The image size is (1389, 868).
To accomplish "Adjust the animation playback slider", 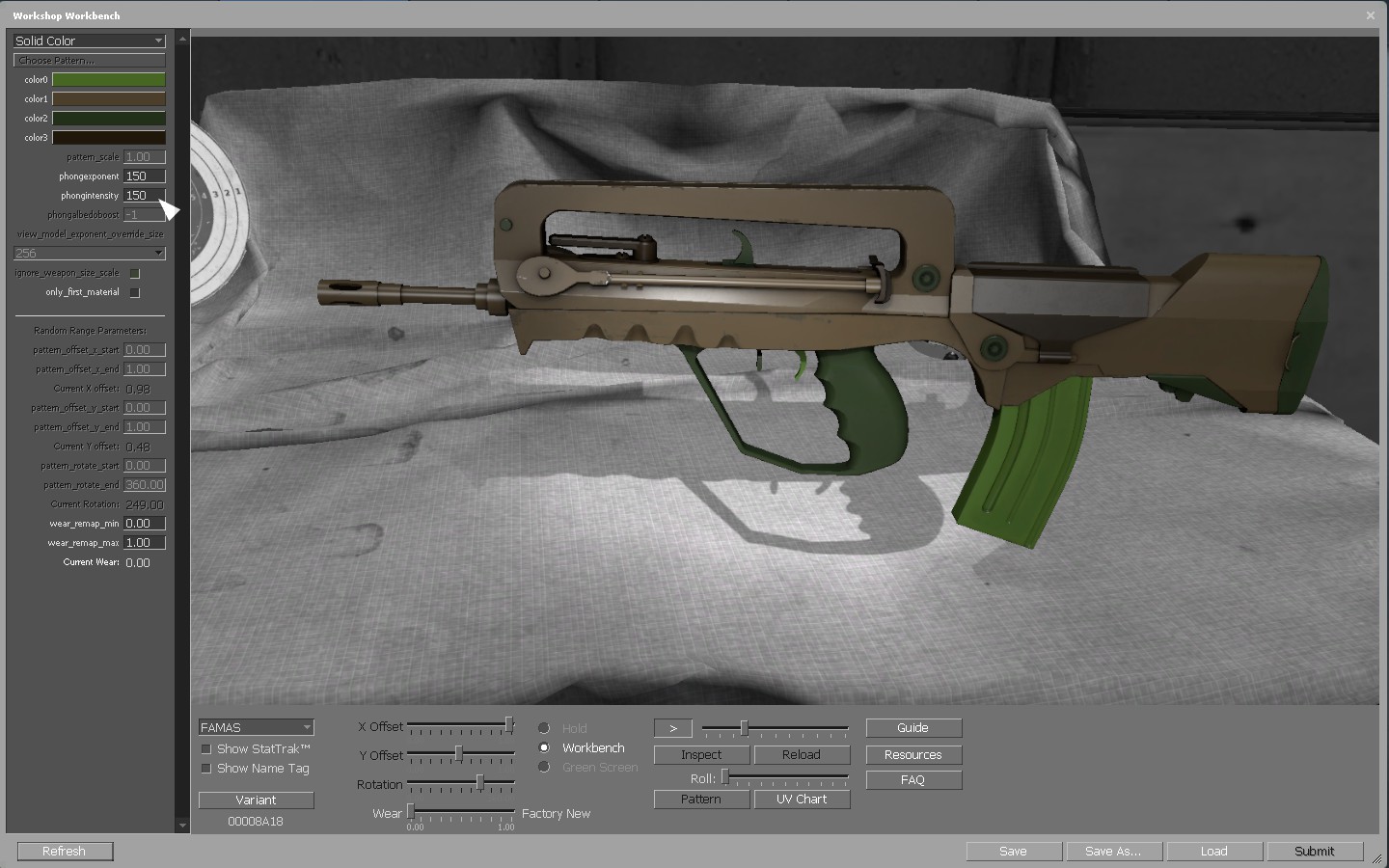I will click(x=776, y=727).
